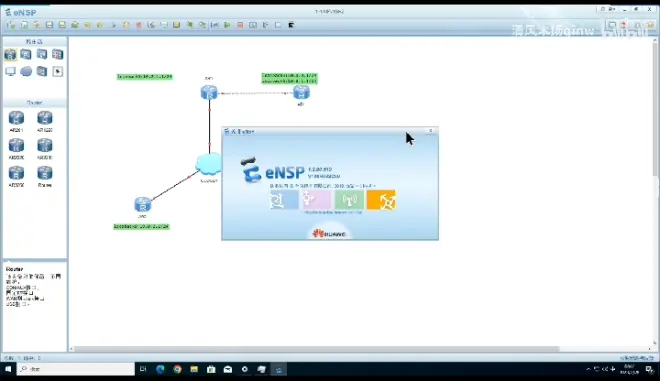This screenshot has height=381, width=660.
Task: Open Task View on the taskbar
Action: tap(143, 369)
